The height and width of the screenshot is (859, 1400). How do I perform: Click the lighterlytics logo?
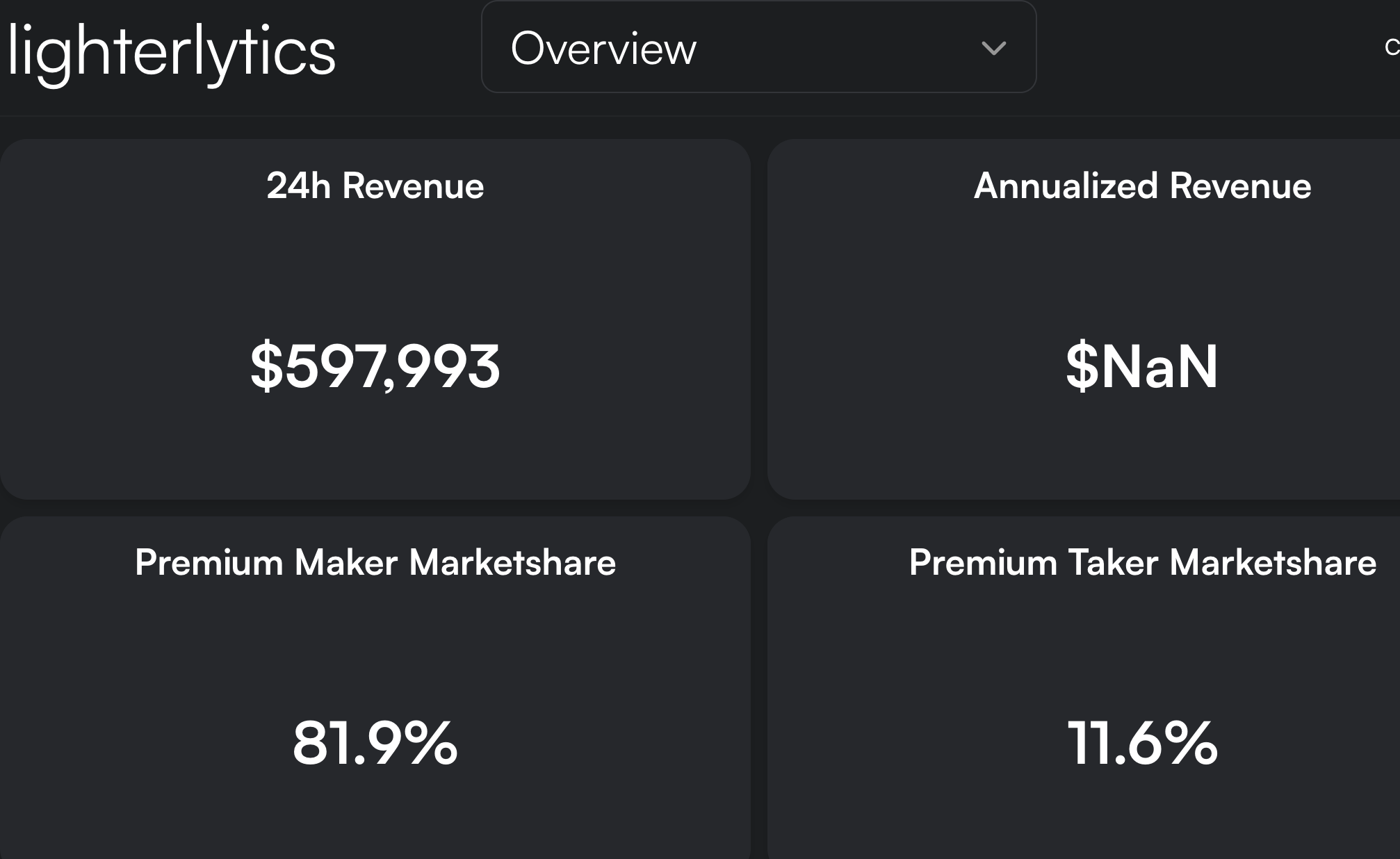click(x=171, y=53)
